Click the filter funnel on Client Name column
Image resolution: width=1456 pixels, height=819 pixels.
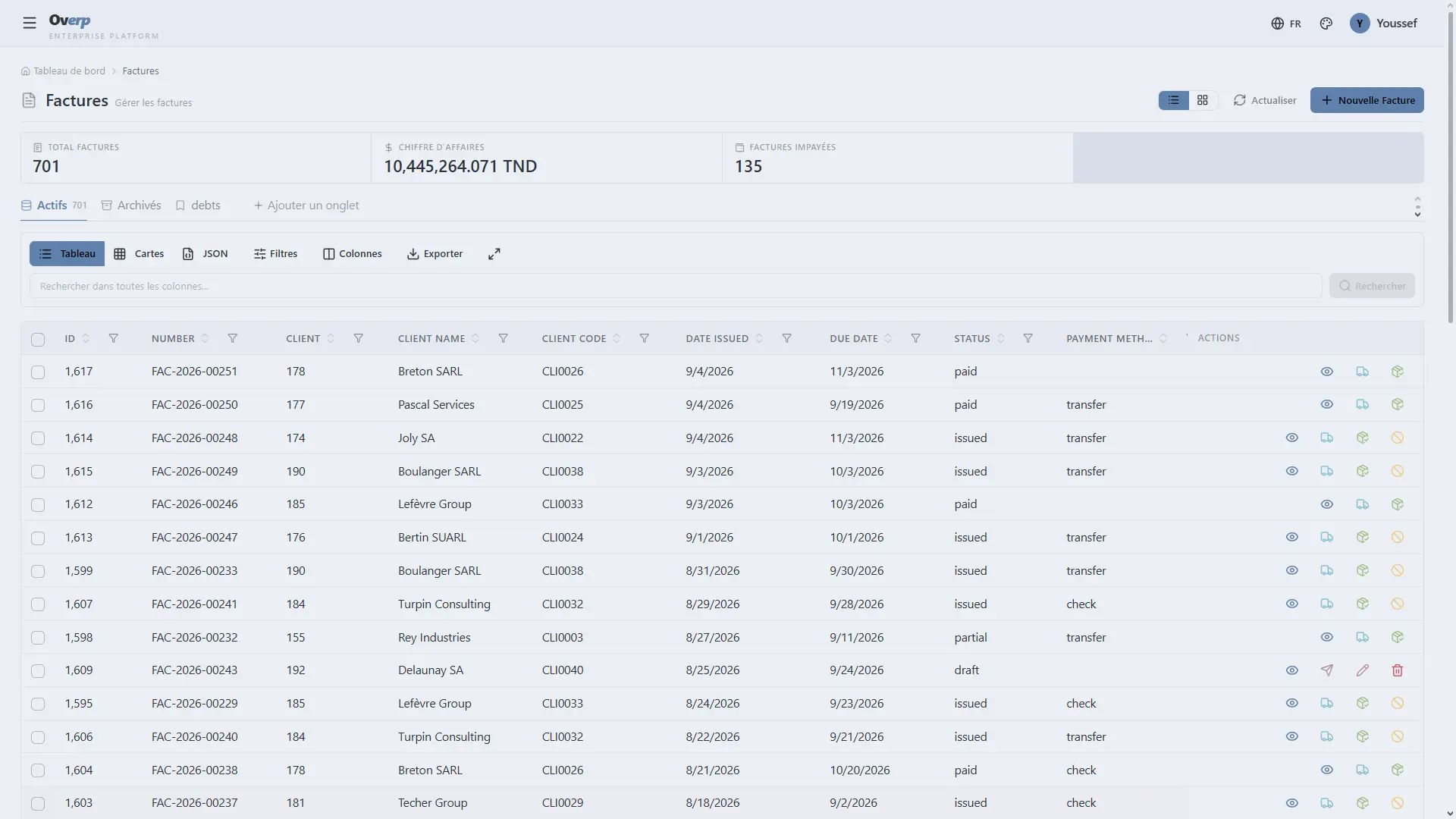(503, 338)
